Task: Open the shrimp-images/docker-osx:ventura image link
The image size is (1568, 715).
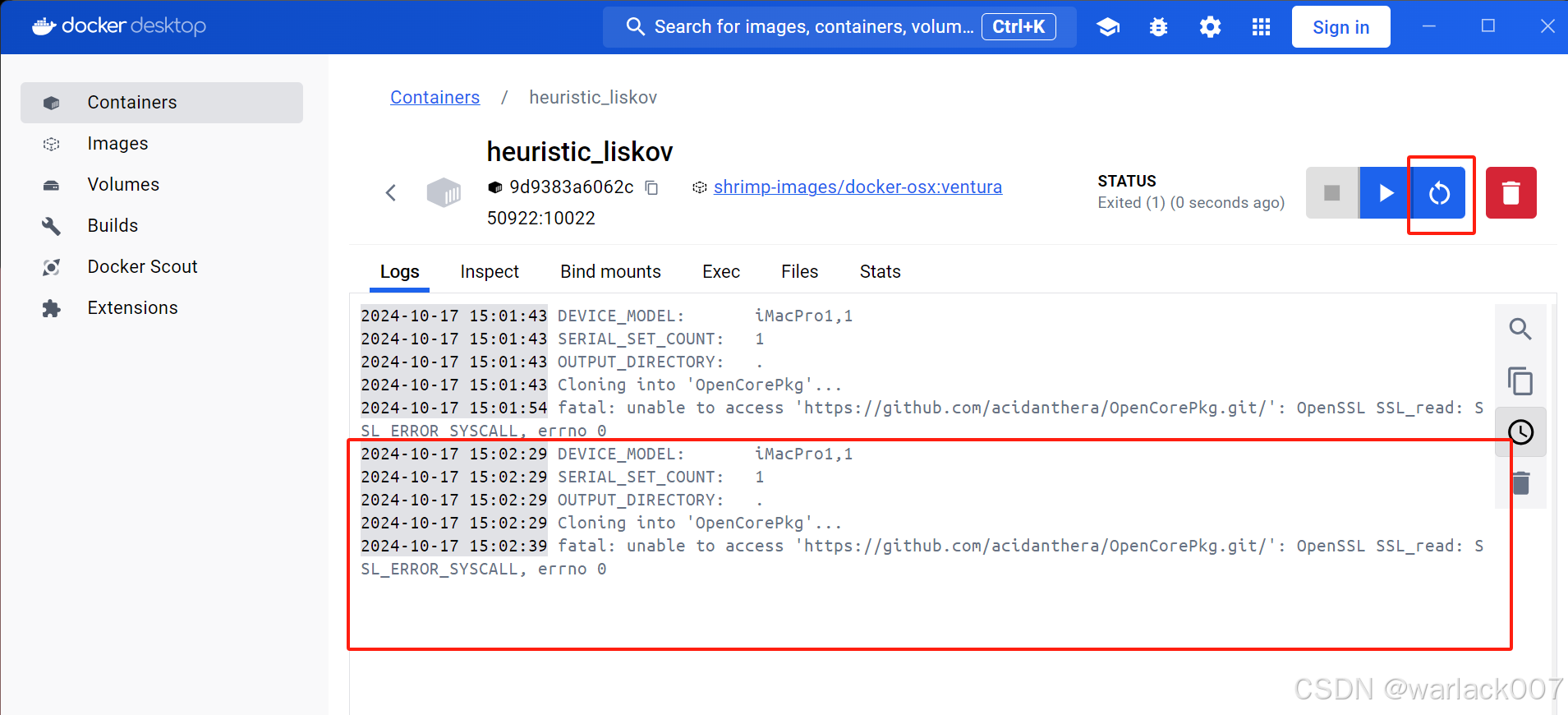Action: point(858,187)
